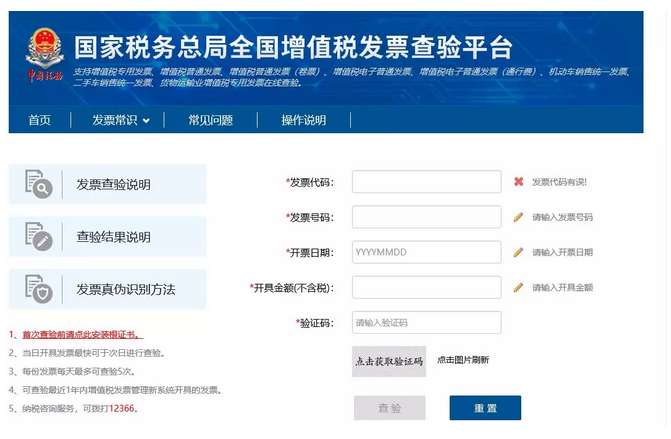Open the 发票真伪识别方法 panel
This screenshot has height=439, width=671.
pos(107,289)
